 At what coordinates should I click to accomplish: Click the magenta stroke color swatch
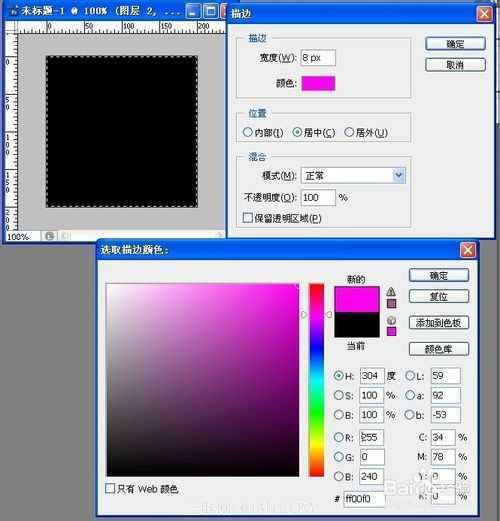click(318, 83)
